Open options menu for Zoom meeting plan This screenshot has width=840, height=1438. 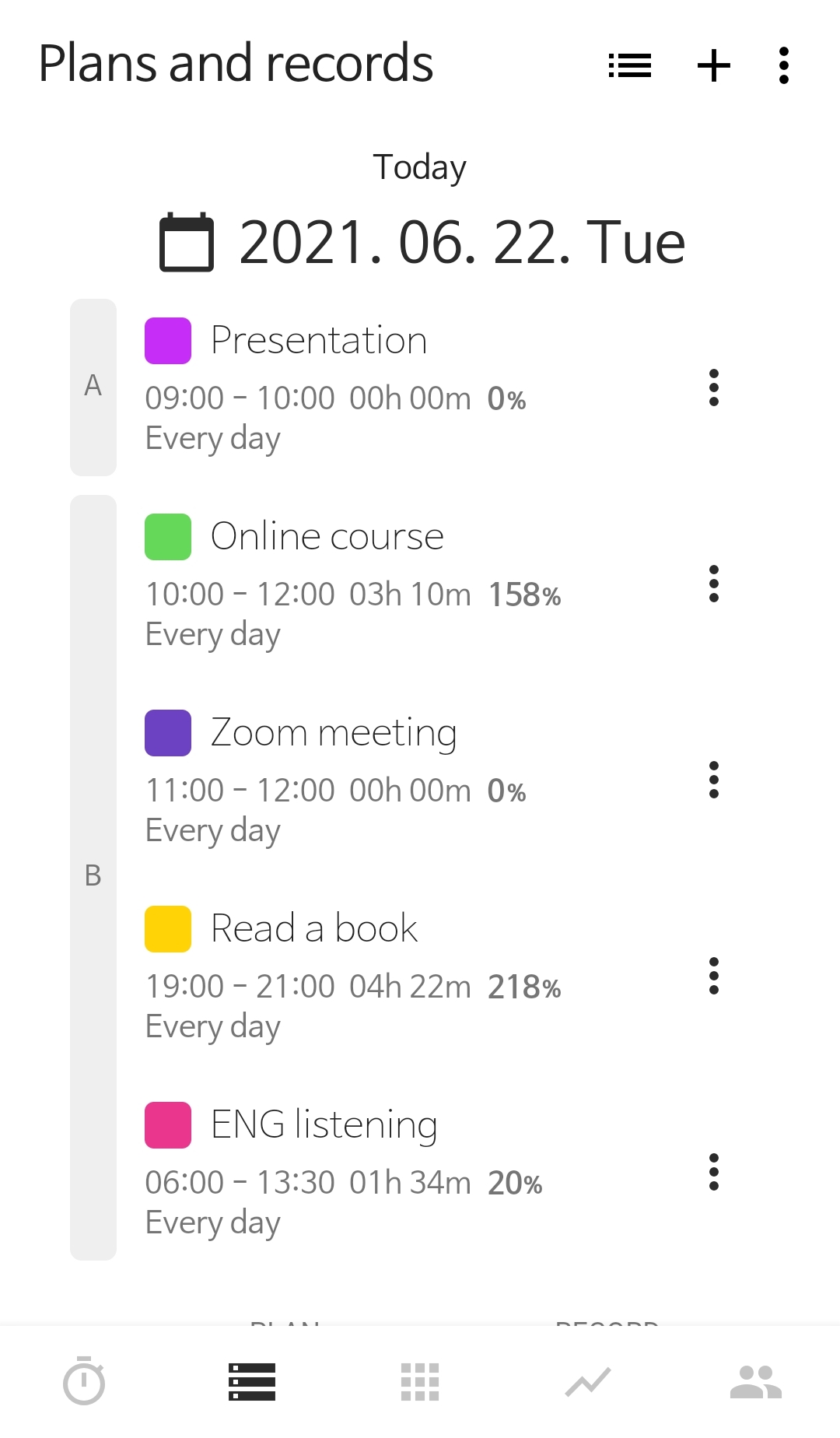tap(713, 780)
